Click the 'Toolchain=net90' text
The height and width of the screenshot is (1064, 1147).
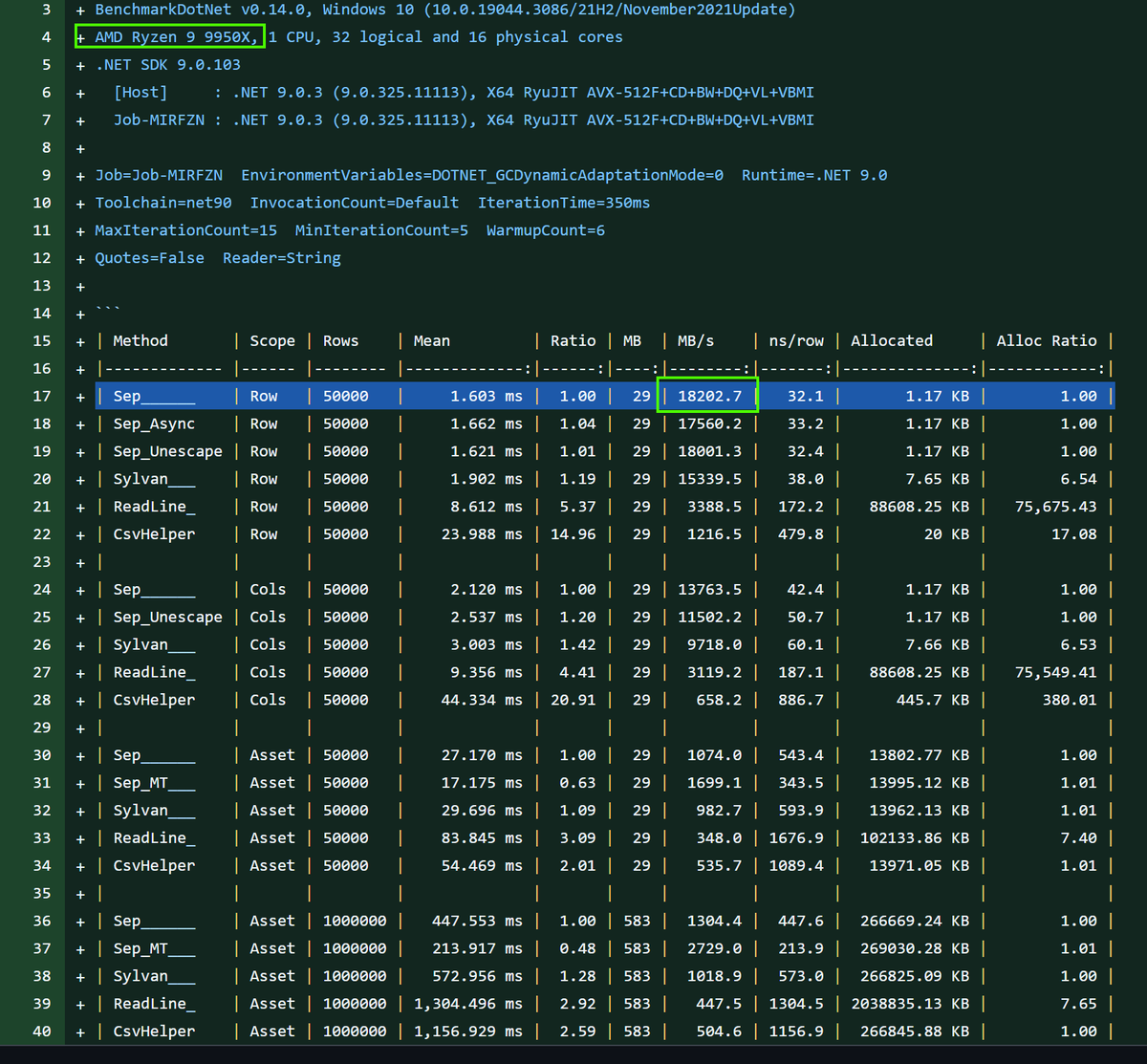click(x=163, y=203)
